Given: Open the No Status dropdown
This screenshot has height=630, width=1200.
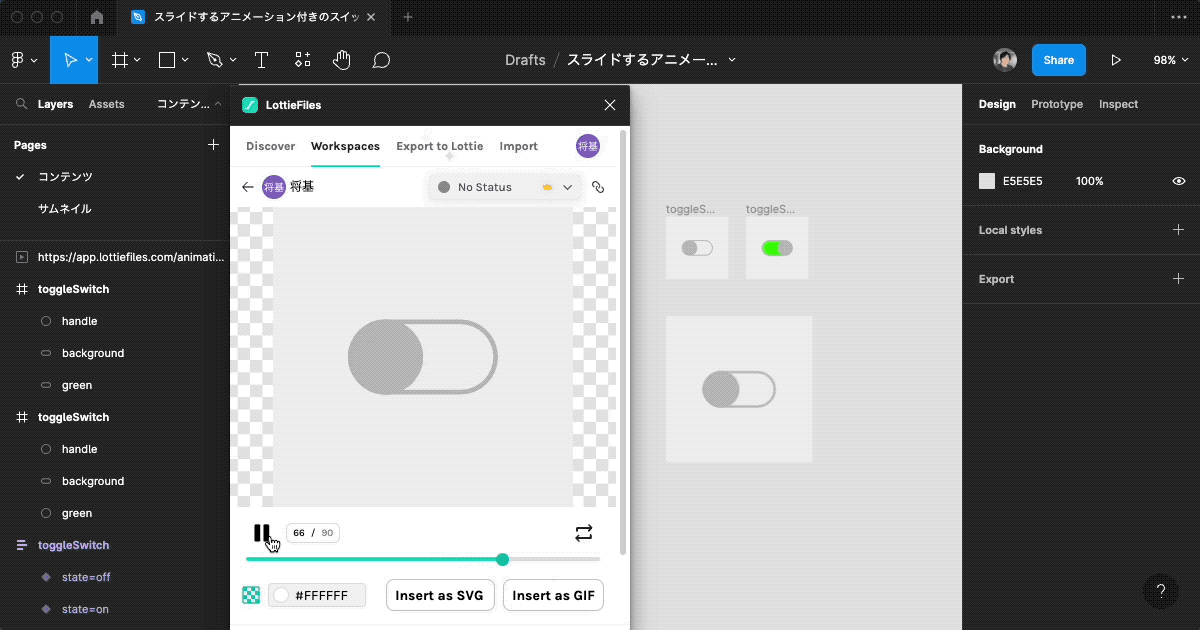Looking at the screenshot, I should click(504, 187).
